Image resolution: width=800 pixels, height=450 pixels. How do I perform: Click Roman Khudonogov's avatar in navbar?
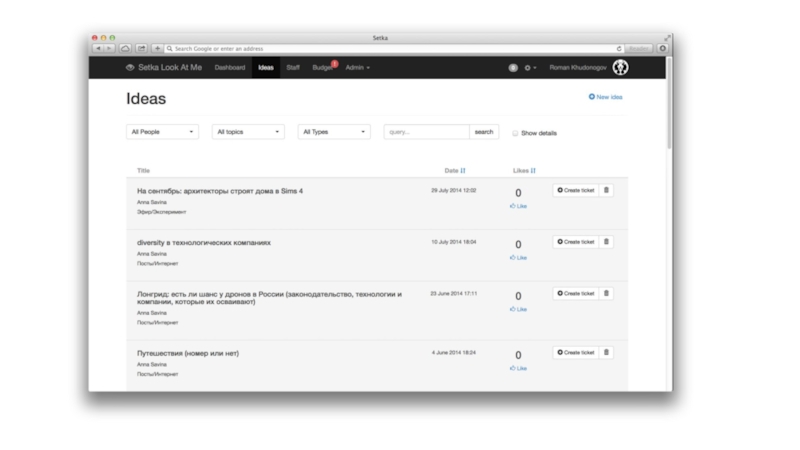[x=621, y=68]
